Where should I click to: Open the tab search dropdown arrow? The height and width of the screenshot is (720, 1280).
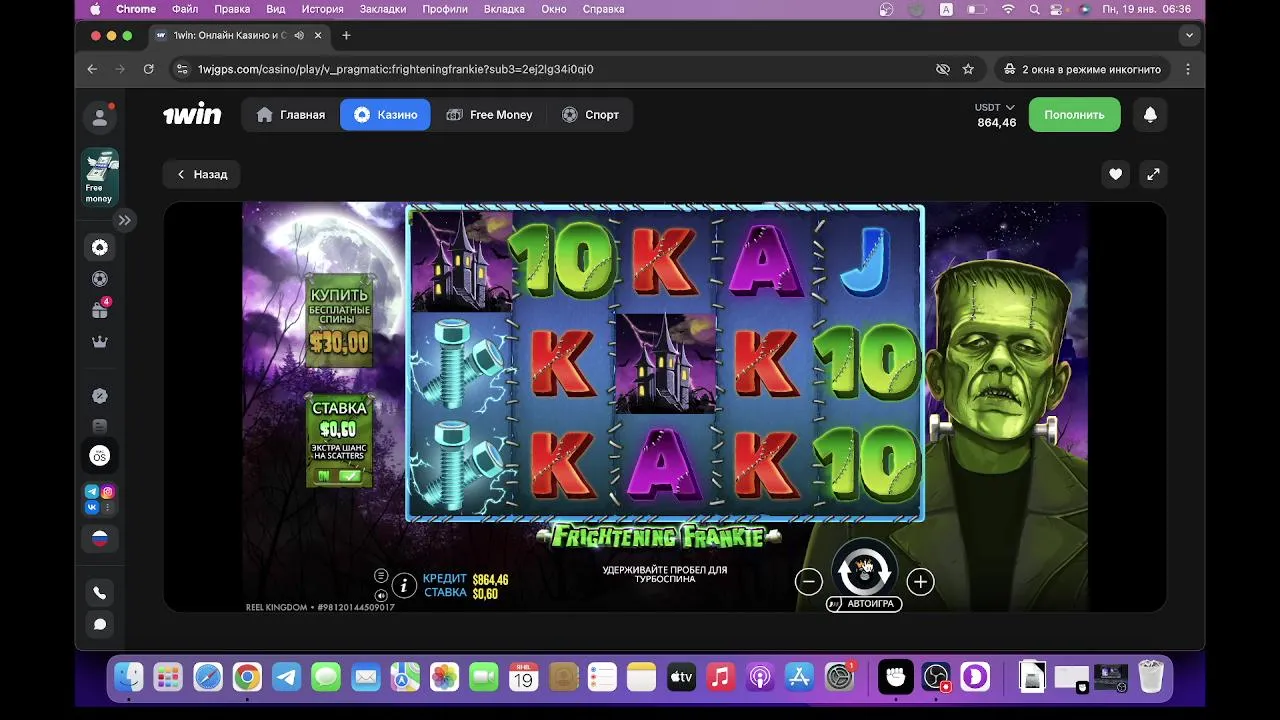click(1189, 35)
